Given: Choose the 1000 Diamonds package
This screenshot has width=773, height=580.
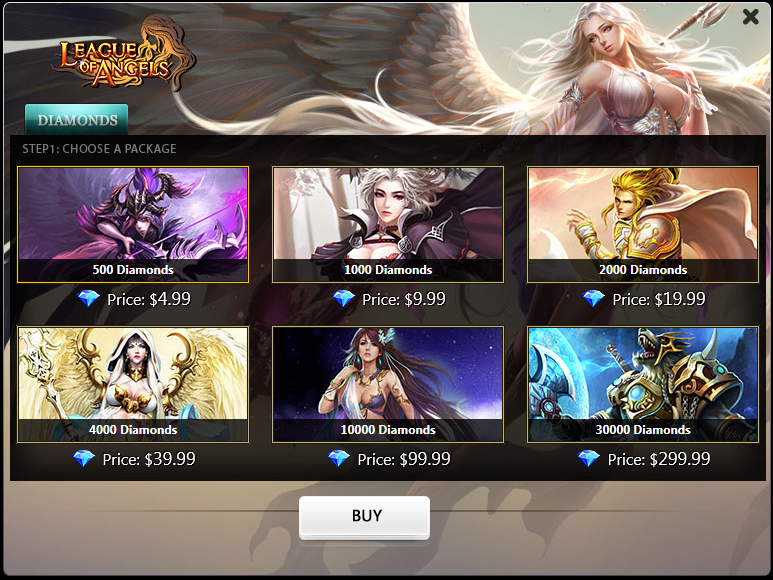Looking at the screenshot, I should (x=388, y=225).
